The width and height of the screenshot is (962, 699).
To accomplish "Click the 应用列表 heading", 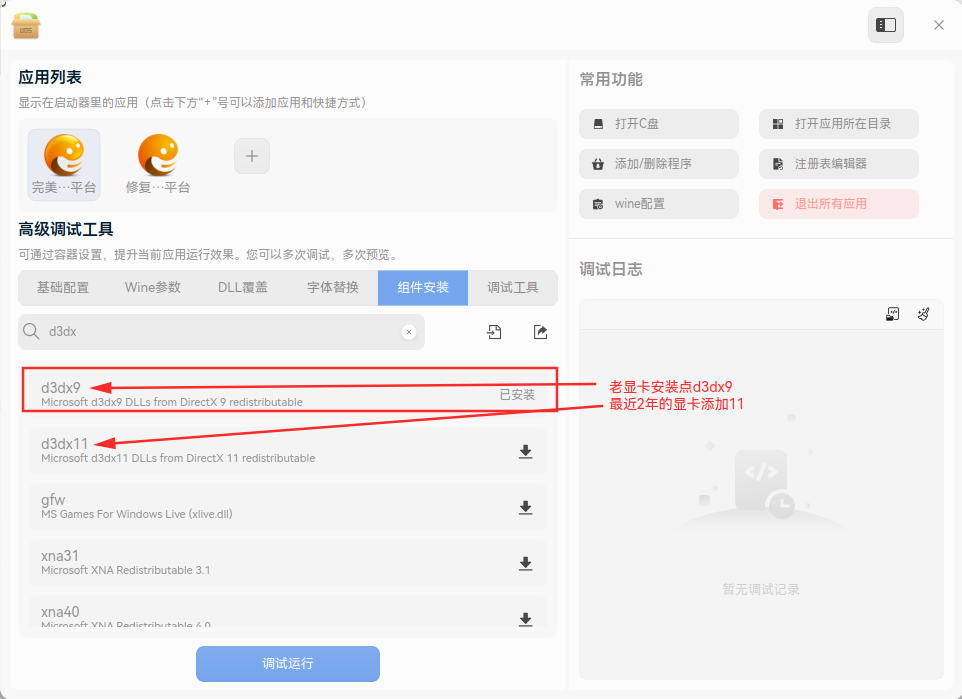I will [50, 77].
